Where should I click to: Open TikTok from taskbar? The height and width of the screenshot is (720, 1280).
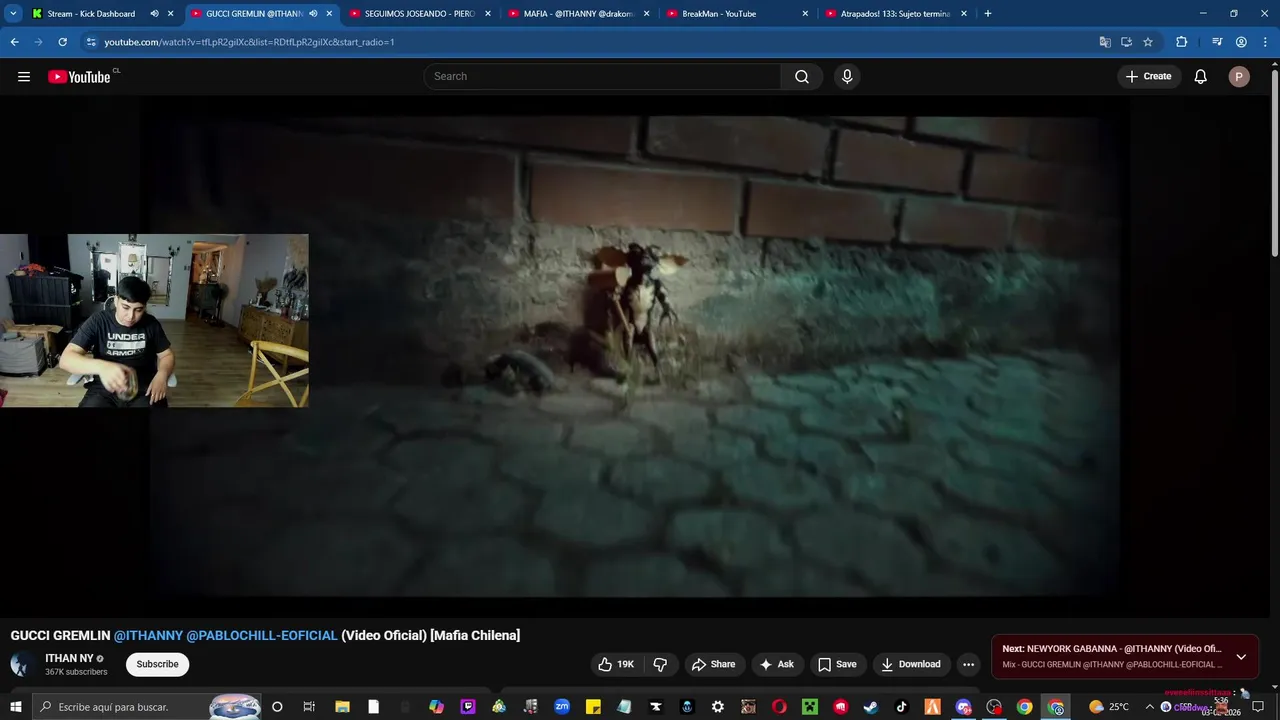coord(901,707)
